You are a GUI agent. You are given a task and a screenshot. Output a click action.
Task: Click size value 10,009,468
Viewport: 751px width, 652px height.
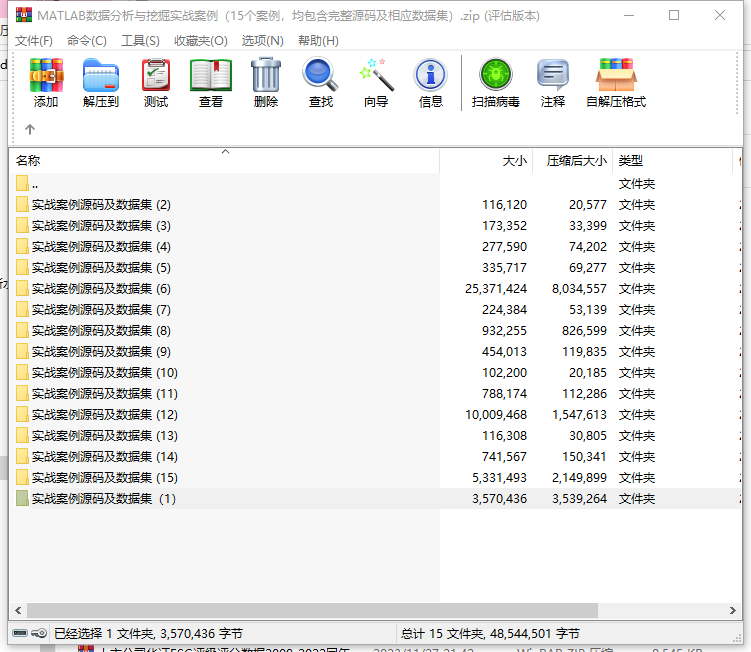coord(496,414)
